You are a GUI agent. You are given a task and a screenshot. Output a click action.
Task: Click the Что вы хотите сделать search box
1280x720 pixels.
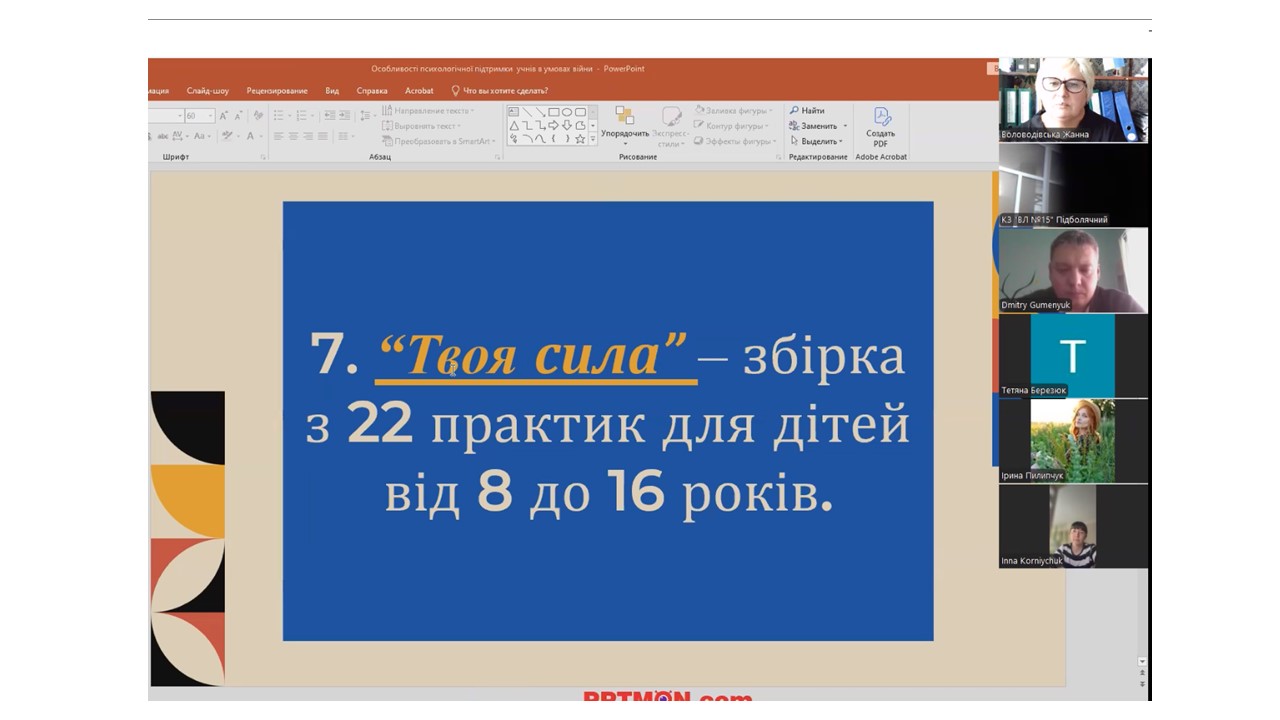click(499, 91)
